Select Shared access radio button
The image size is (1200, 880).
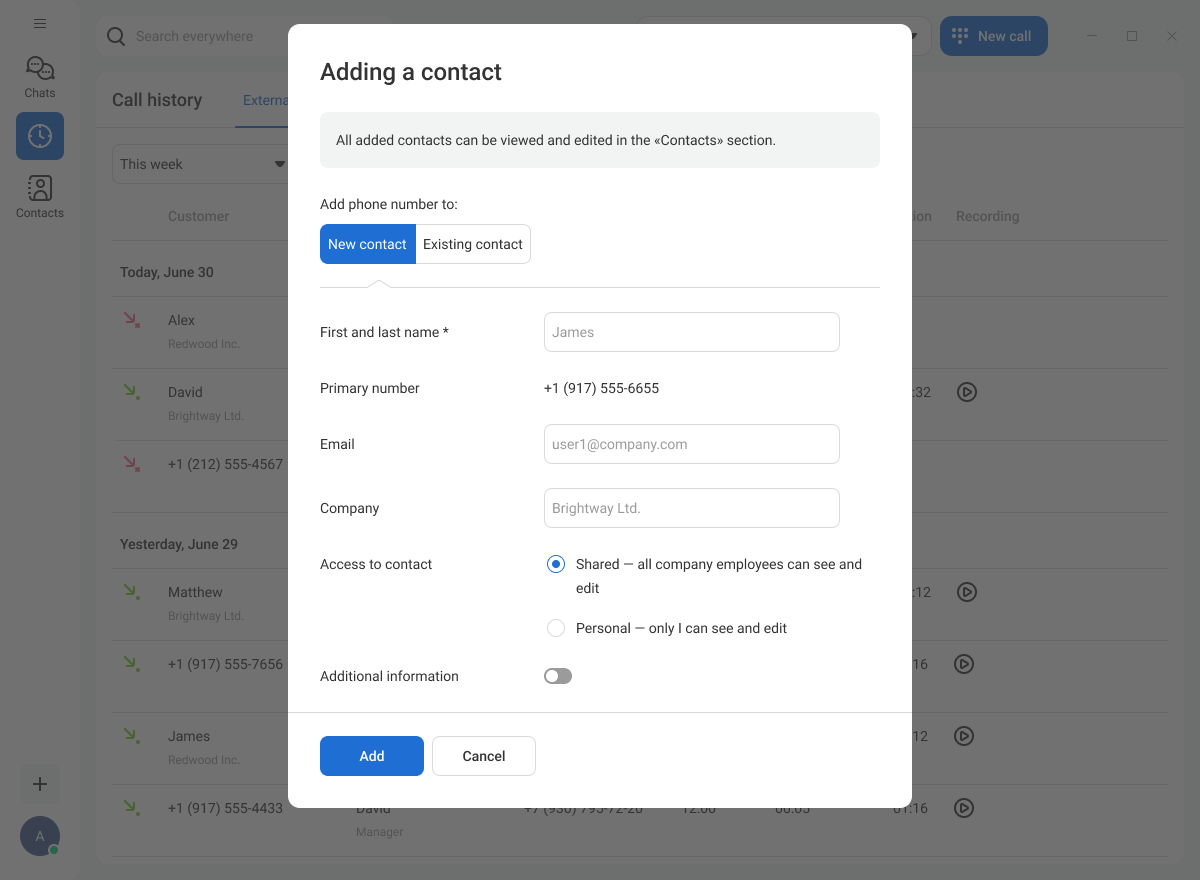(x=556, y=564)
